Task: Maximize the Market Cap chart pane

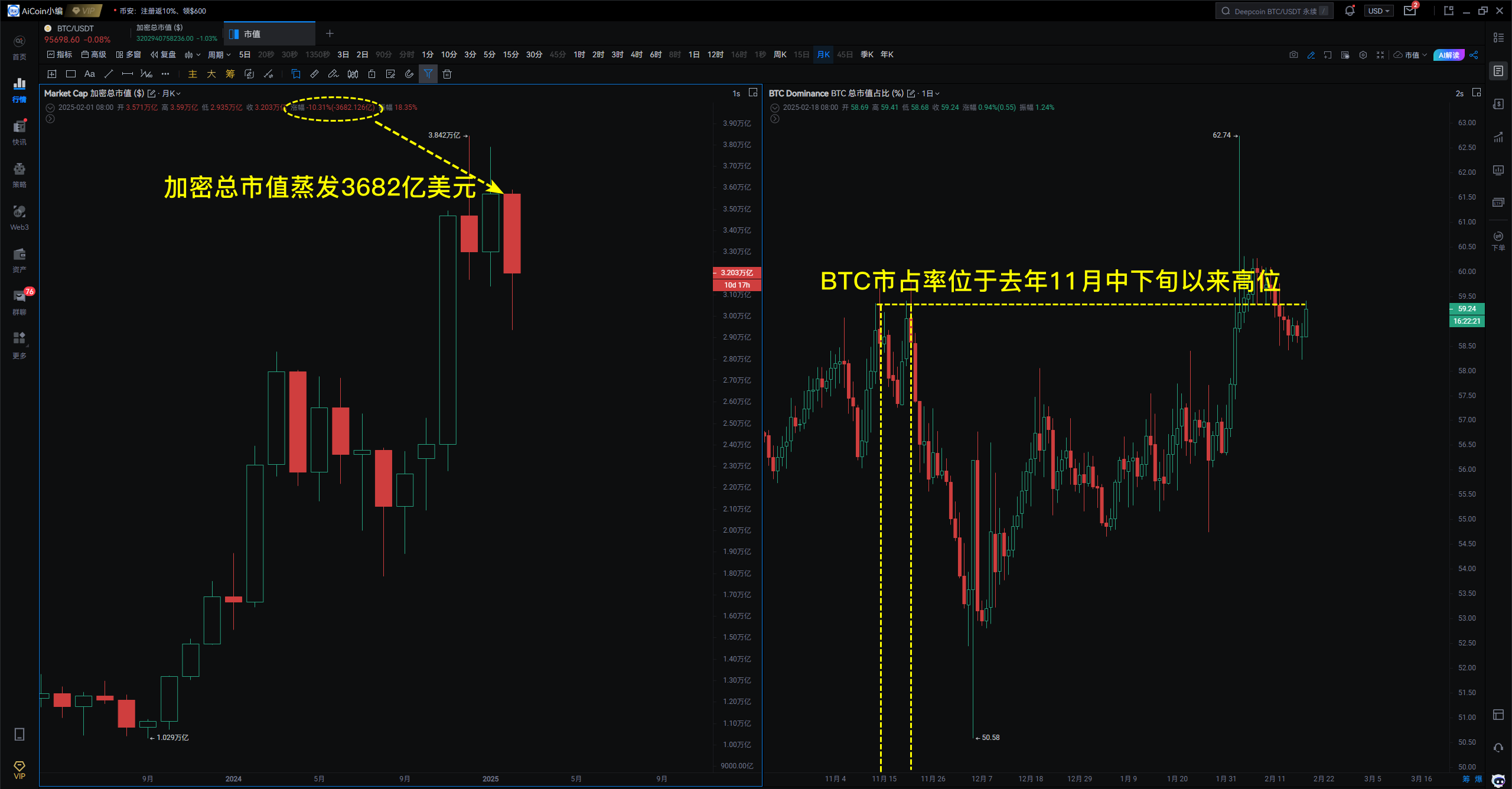Action: tap(753, 93)
